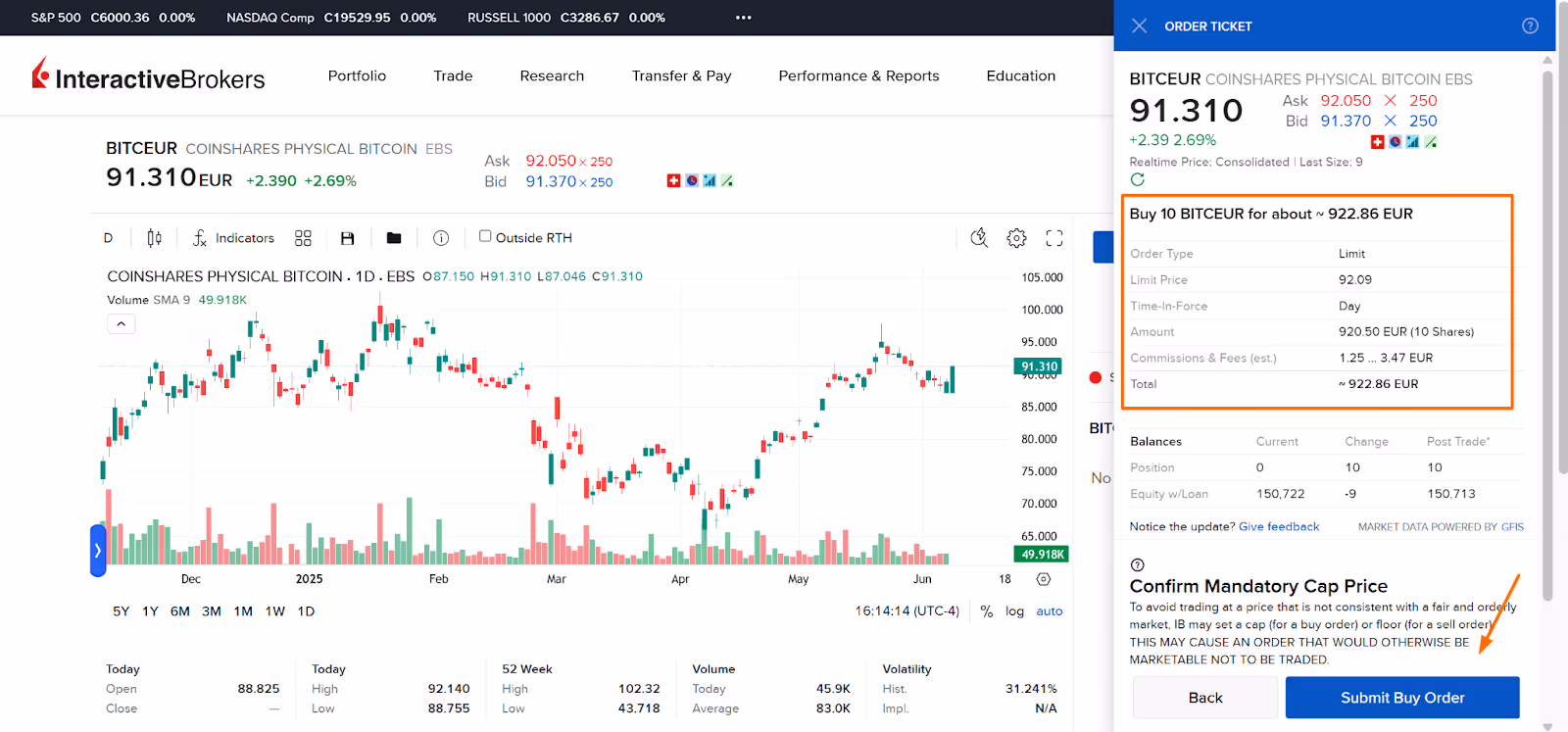Viewport: 1568px width, 732px height.
Task: Toggle percent scale on chart
Action: click(987, 611)
